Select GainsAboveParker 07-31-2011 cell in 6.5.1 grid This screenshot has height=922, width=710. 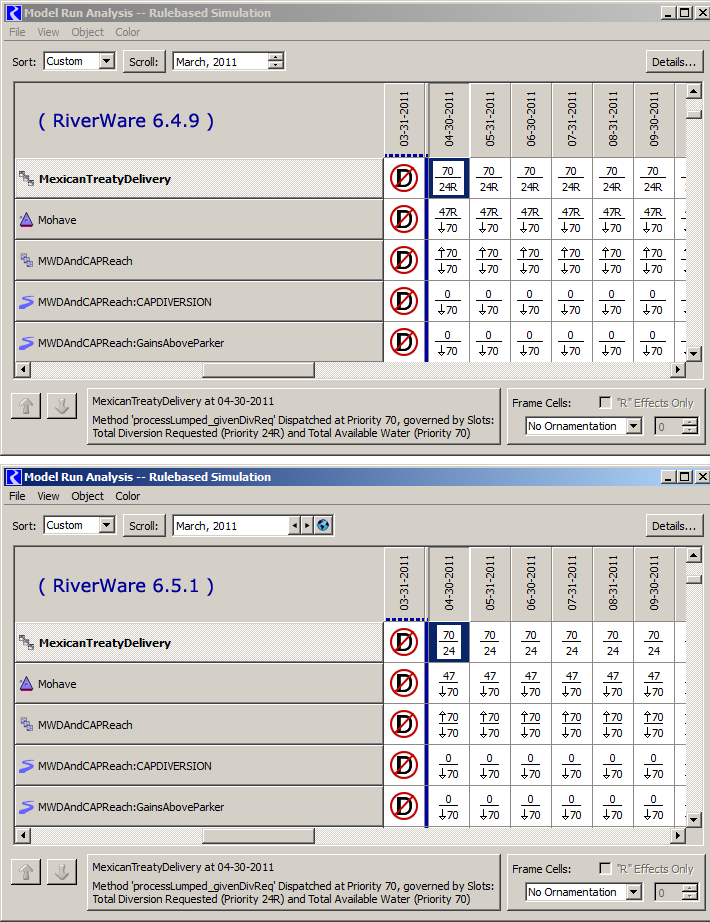pos(572,806)
